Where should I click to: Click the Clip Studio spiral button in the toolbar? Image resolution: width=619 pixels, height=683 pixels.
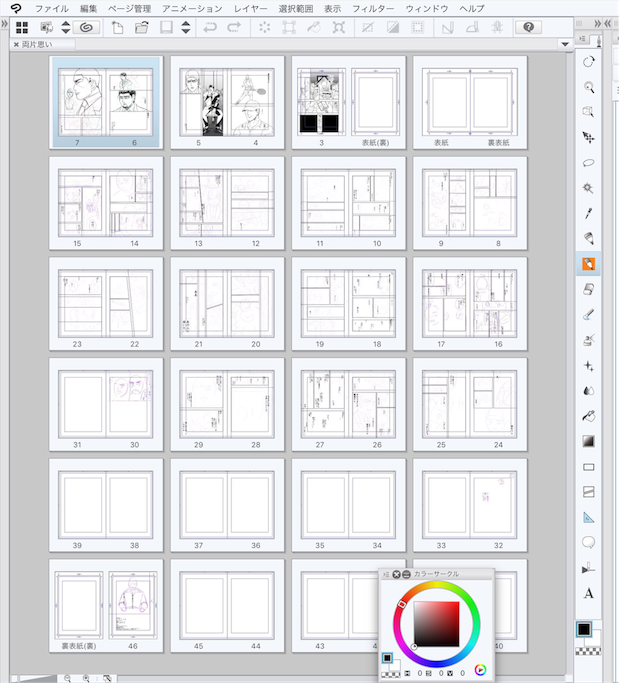tap(86, 27)
